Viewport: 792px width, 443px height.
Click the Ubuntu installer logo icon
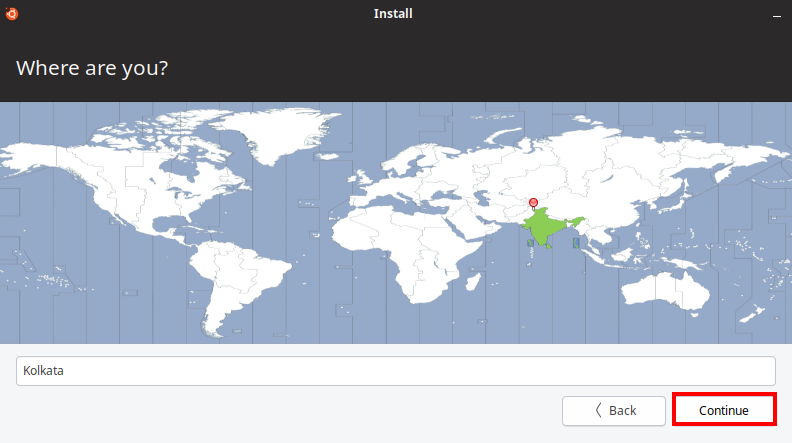tap(12, 14)
